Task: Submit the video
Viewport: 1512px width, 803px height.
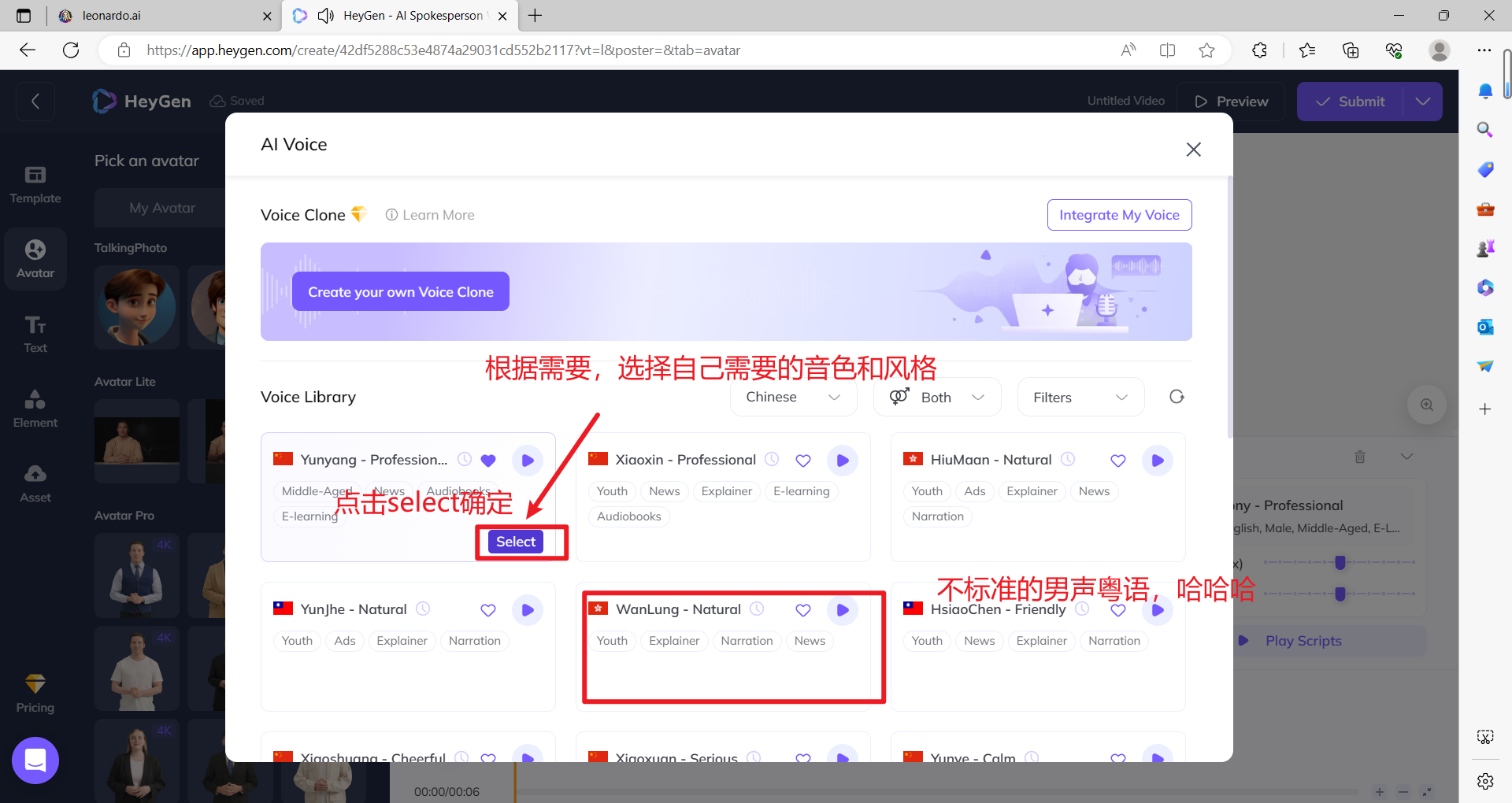Action: (x=1351, y=102)
